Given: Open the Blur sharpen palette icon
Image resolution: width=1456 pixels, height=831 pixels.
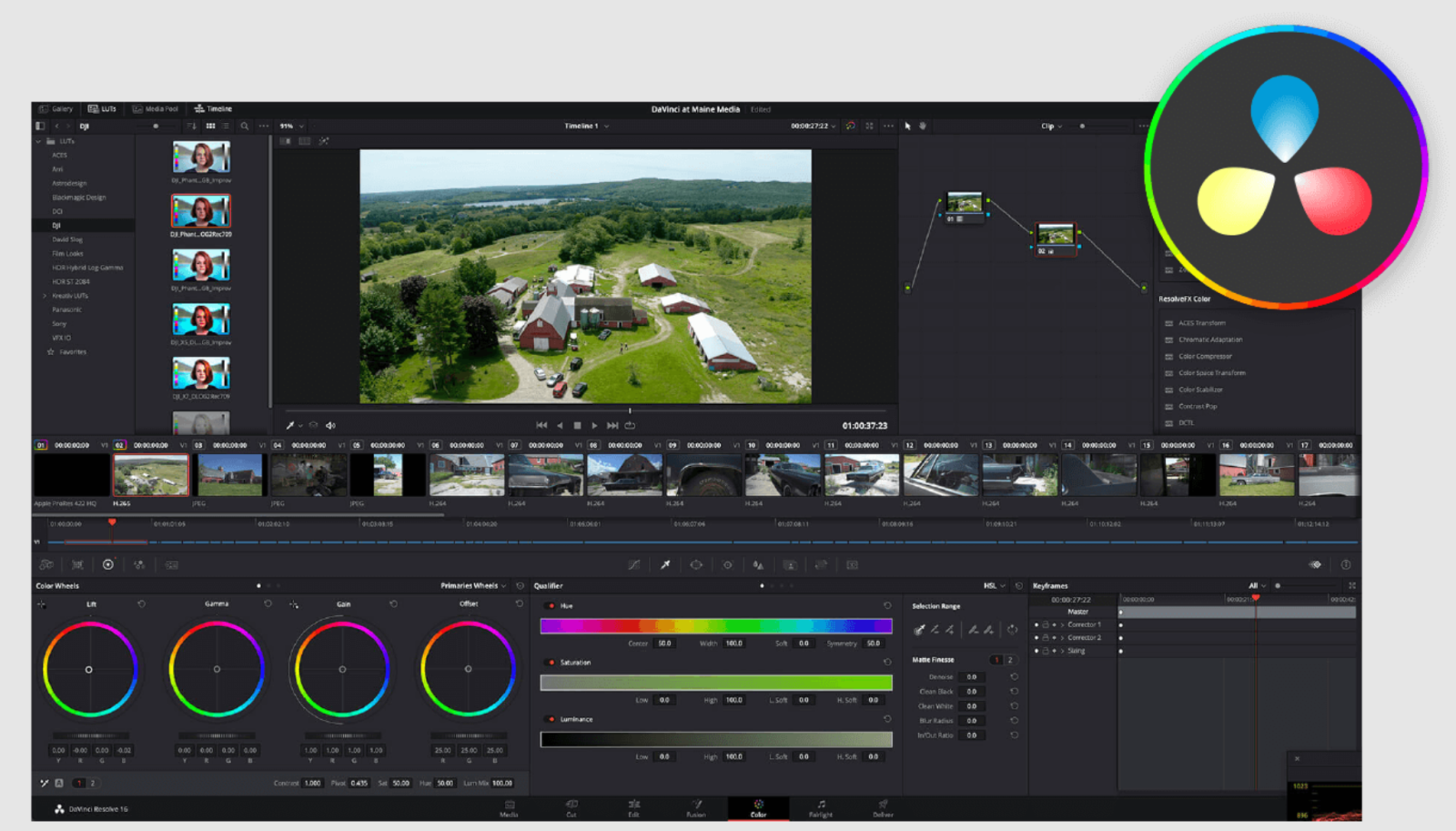Looking at the screenshot, I should coord(758,564).
